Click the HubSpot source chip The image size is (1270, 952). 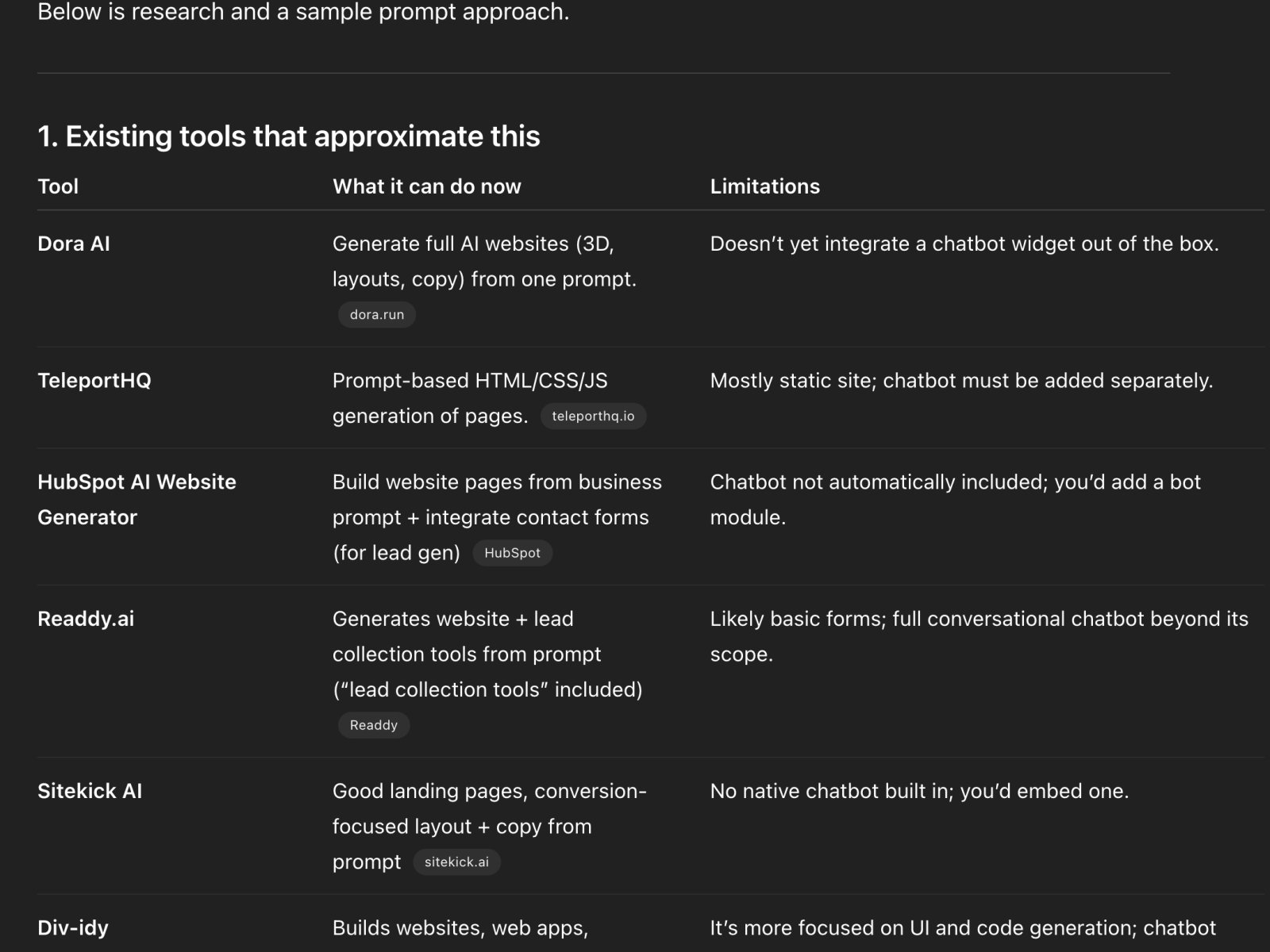(512, 553)
